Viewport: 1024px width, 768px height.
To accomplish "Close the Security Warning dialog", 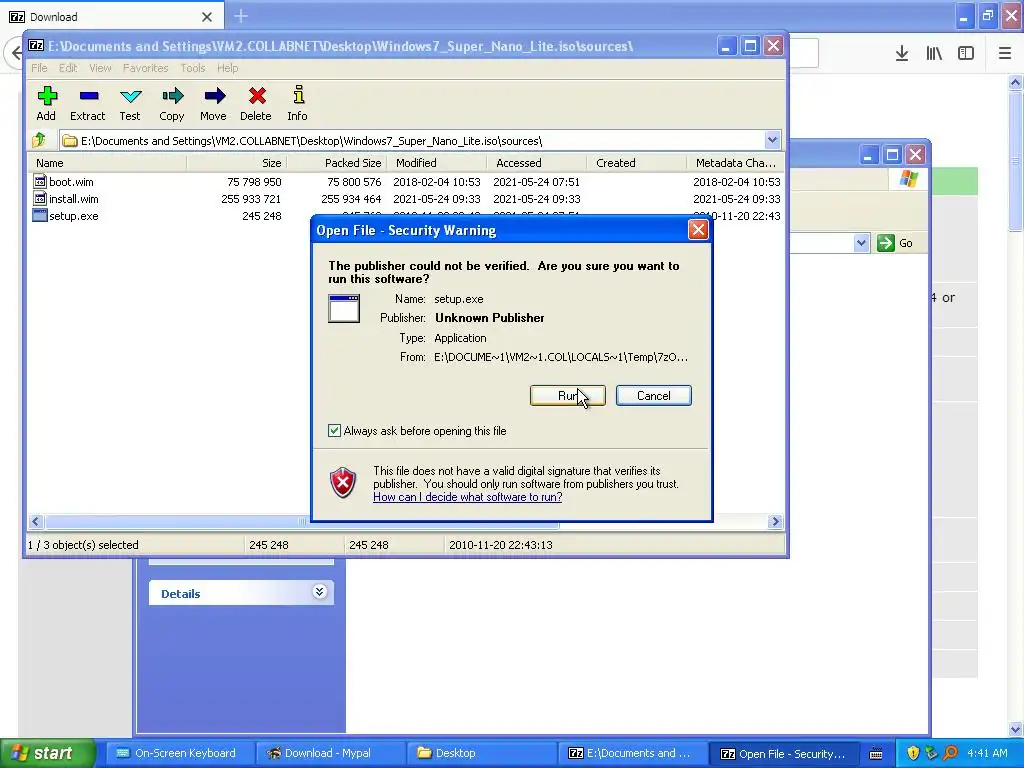I will [698, 229].
